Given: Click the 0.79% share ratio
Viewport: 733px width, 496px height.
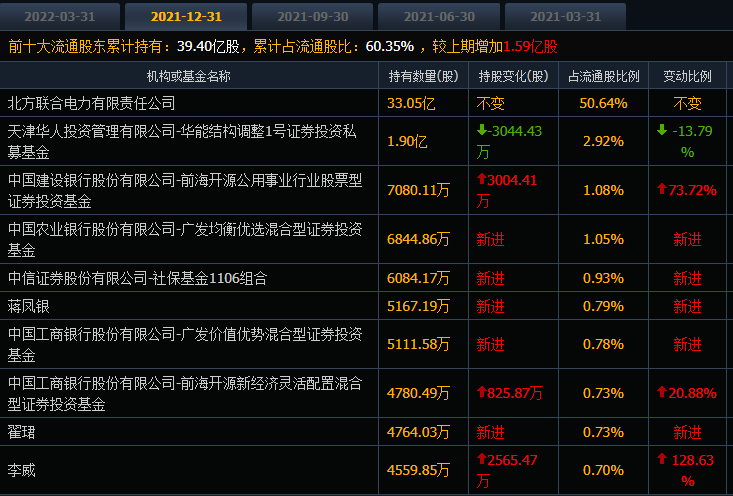Looking at the screenshot, I should 603,307.
